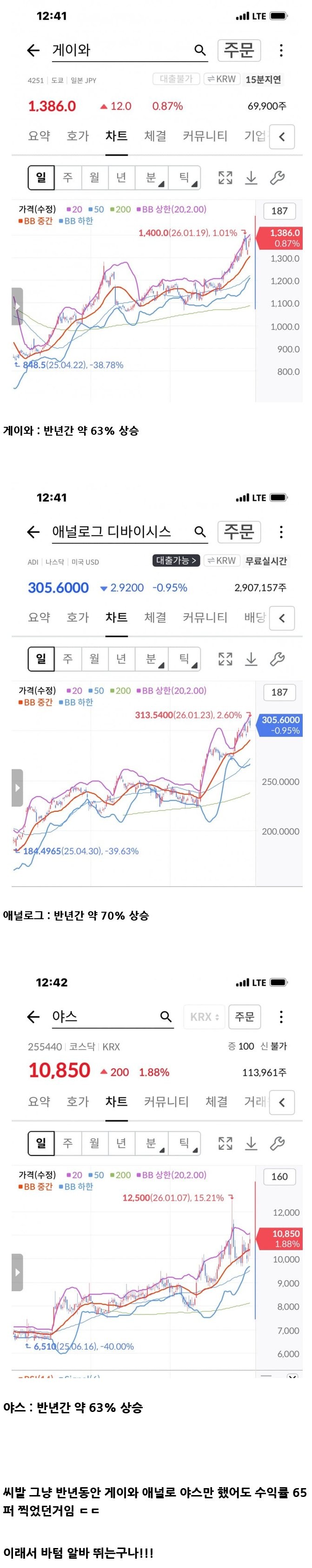The image size is (312, 1568).
Task: Open wrench chart settings above 야스 chart
Action: click(x=277, y=1143)
